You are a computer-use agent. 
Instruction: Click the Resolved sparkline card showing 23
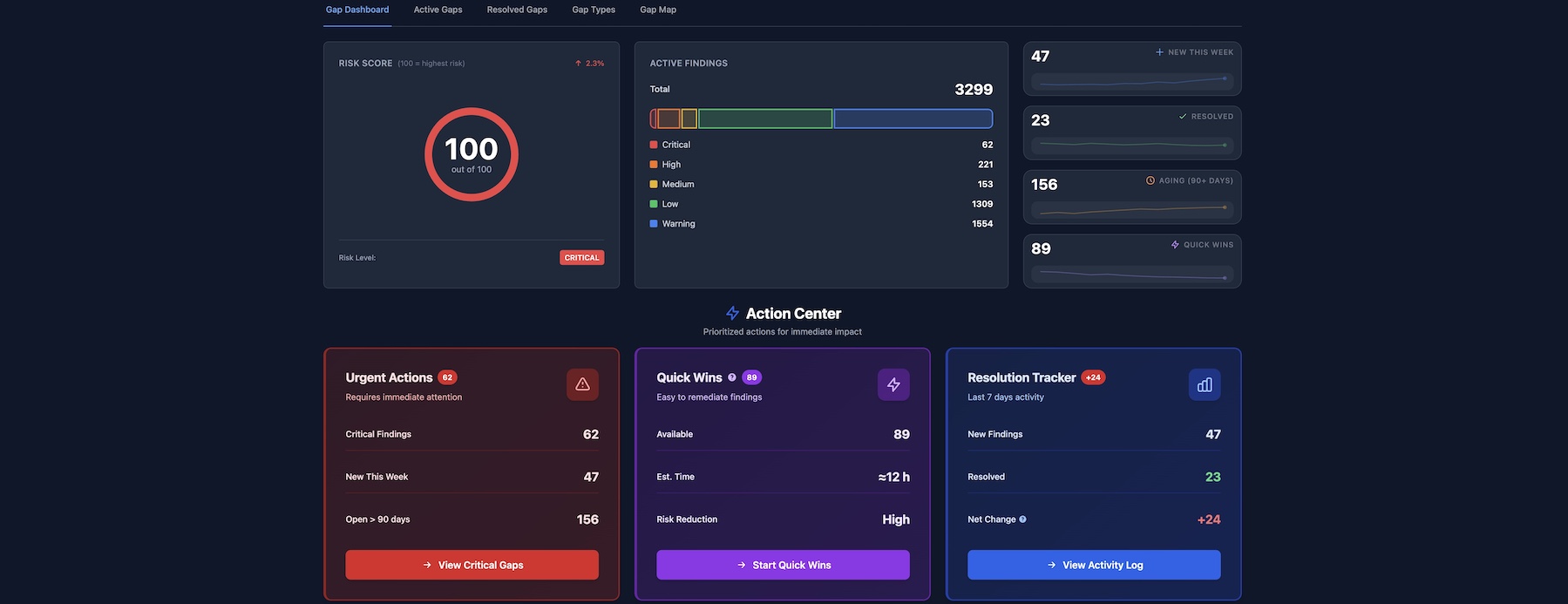(x=1132, y=132)
